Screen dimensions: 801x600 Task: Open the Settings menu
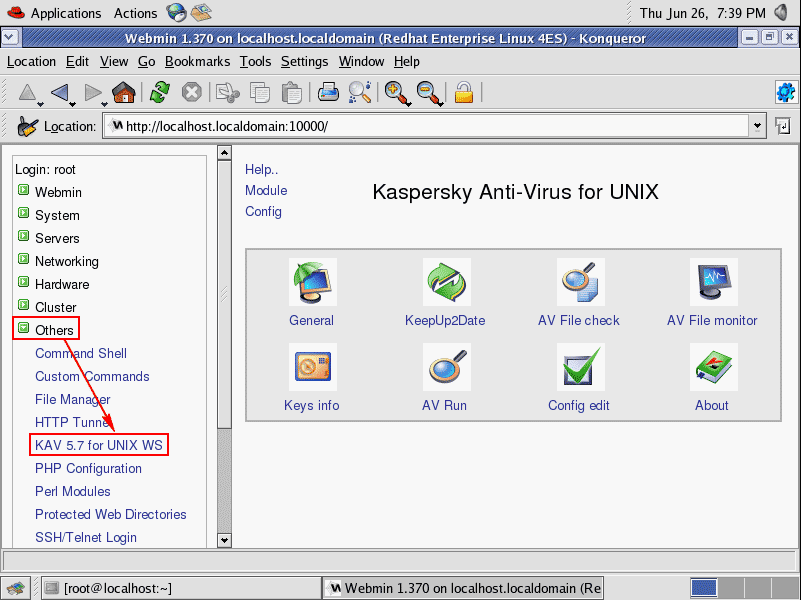pyautogui.click(x=304, y=62)
